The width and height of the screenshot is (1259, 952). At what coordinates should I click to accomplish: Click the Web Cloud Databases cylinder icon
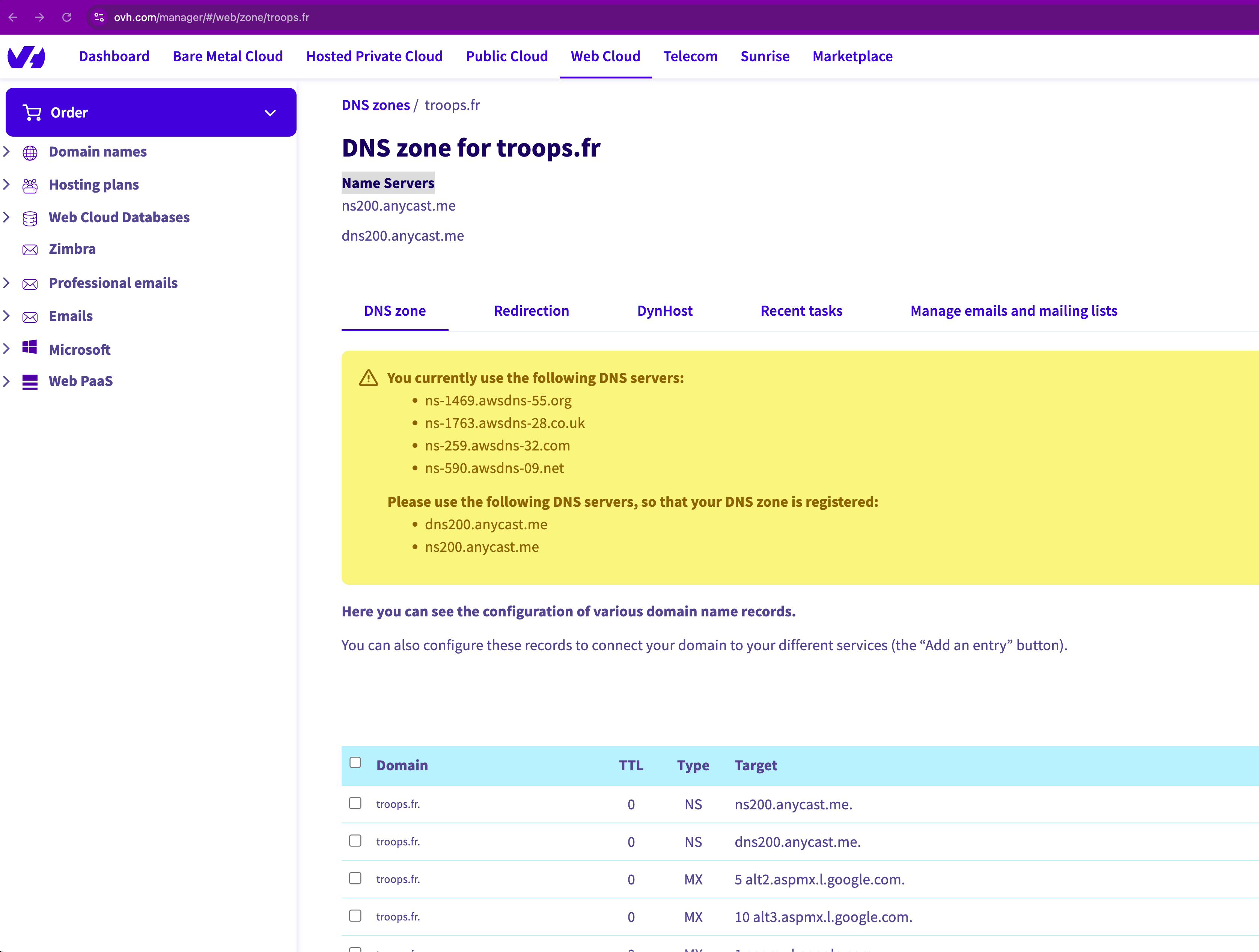tap(30, 218)
